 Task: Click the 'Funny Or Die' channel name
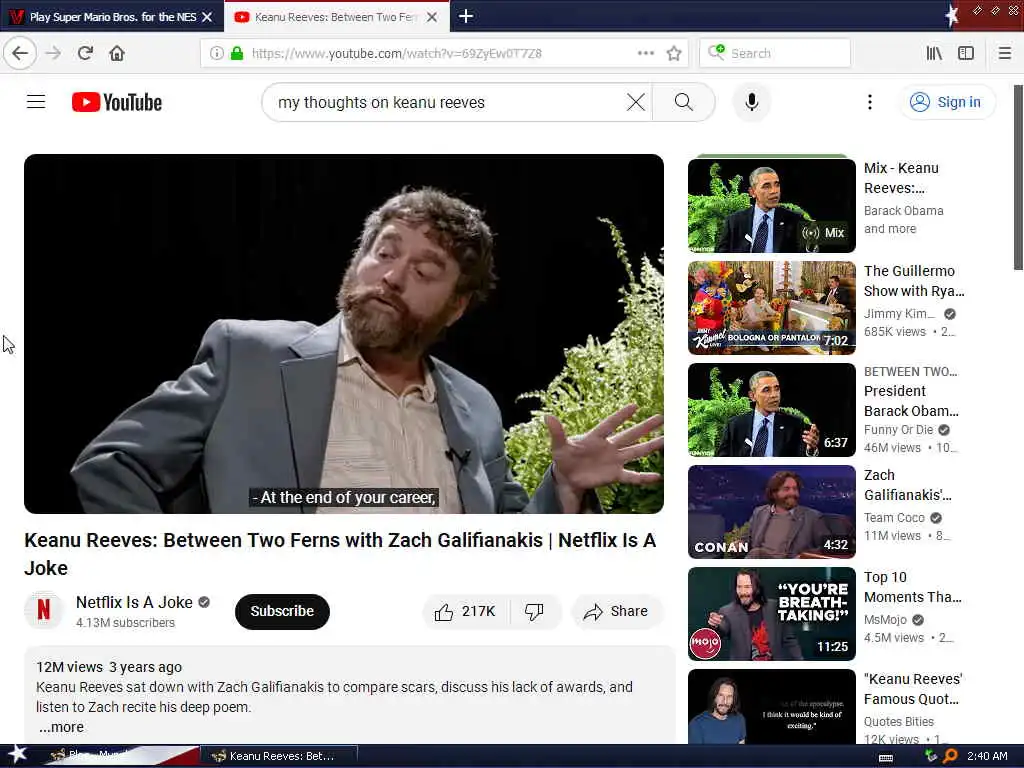tap(898, 430)
